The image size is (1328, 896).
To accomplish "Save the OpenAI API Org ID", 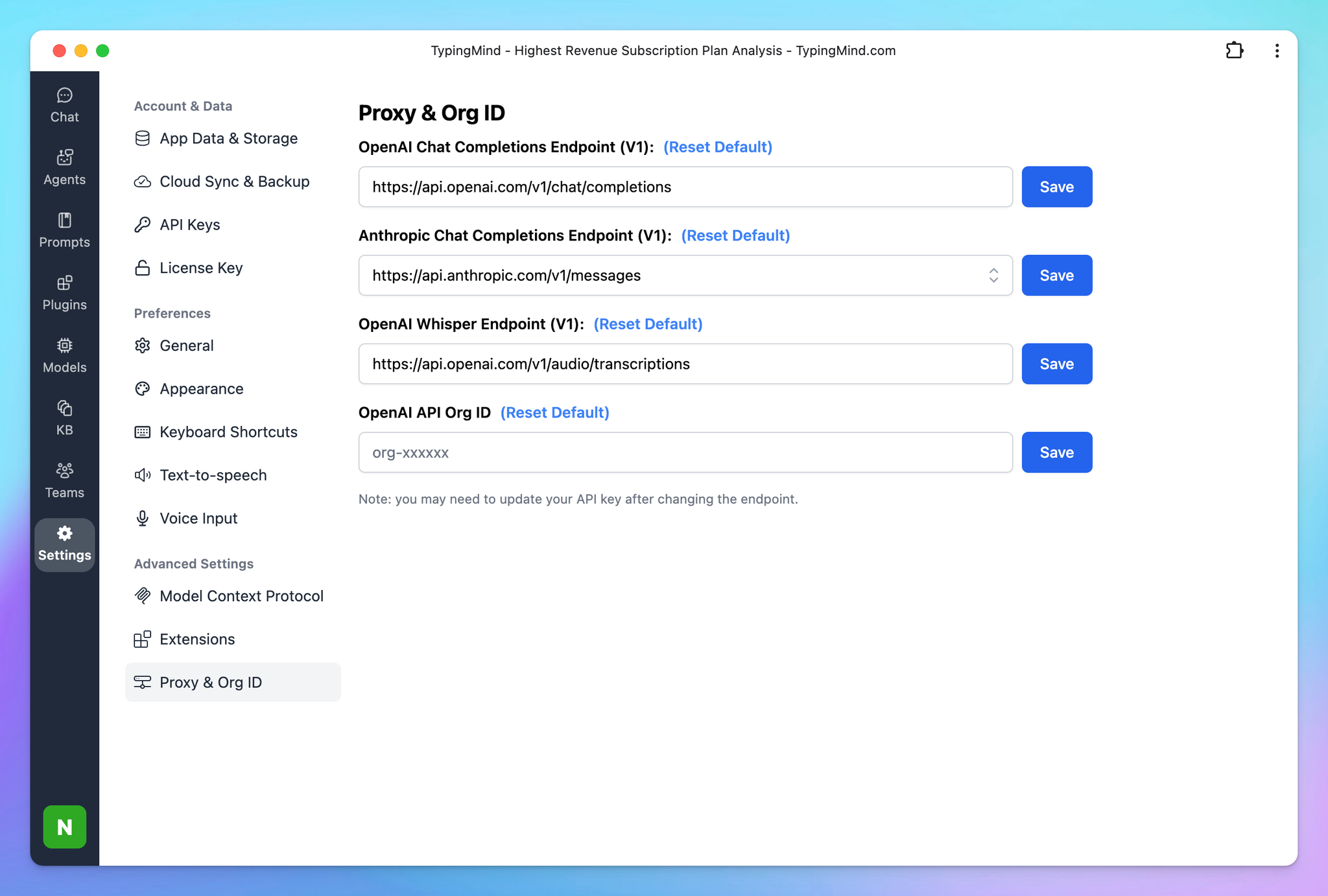I will pyautogui.click(x=1056, y=453).
